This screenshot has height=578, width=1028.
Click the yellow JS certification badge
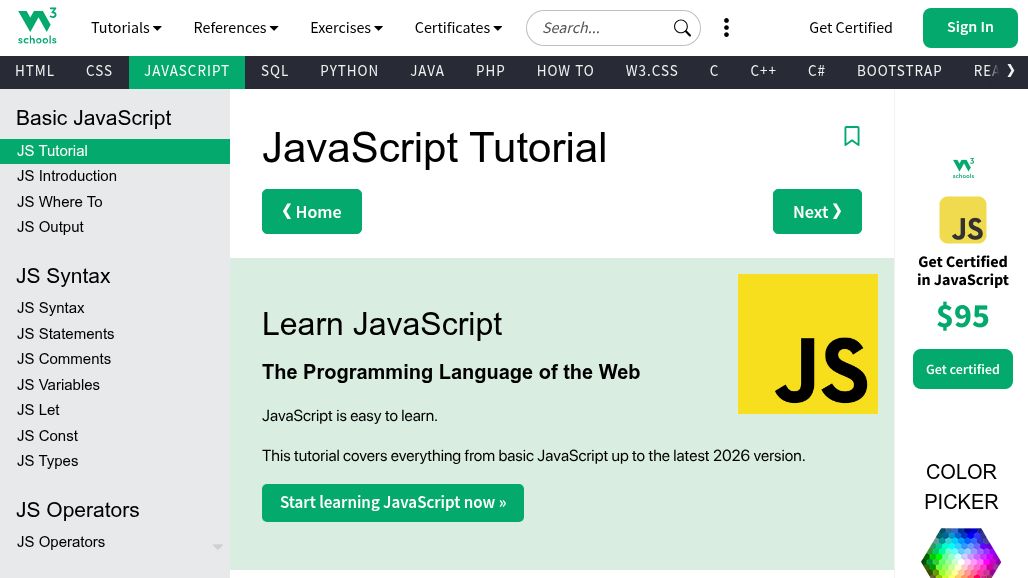[x=963, y=220]
